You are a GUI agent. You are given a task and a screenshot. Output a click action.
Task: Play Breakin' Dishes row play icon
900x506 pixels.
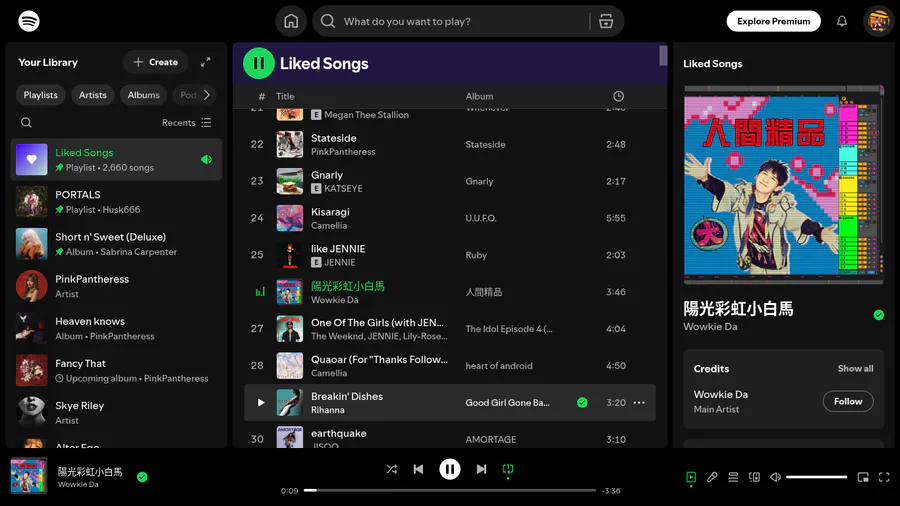pos(261,403)
